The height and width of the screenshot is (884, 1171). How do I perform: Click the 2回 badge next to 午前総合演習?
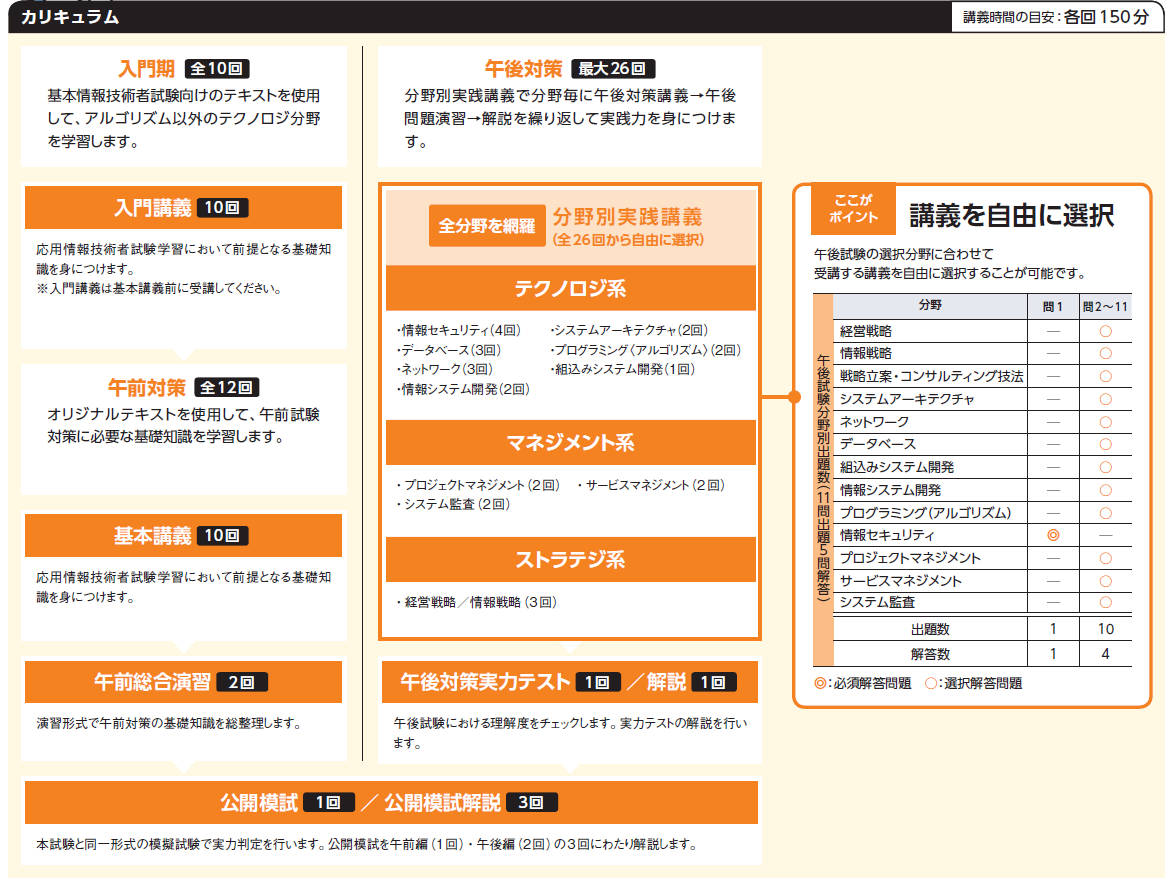tap(241, 682)
